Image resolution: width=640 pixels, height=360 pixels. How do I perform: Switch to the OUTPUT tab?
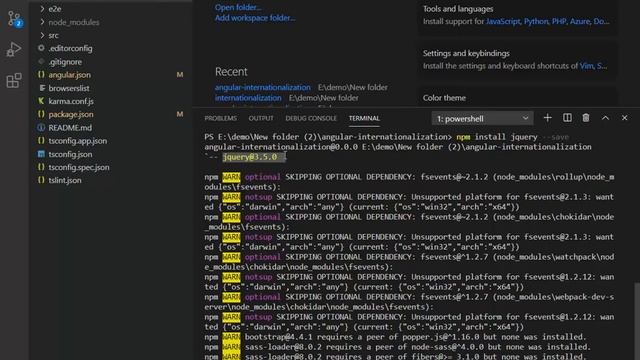click(261, 118)
